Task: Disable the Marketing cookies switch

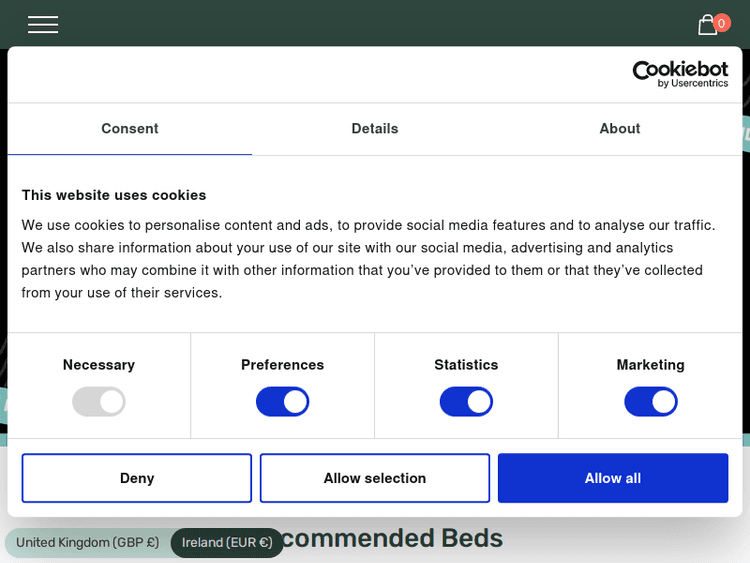Action: tap(651, 402)
